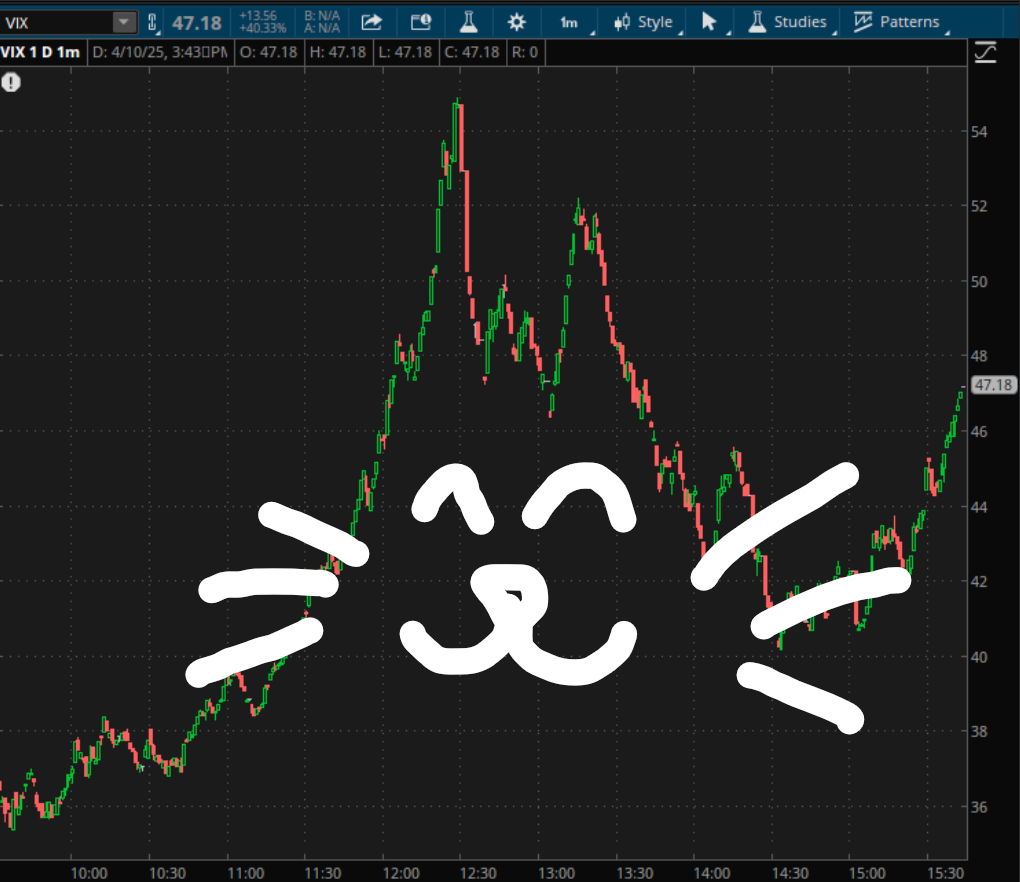Click the 42 price axis label
The width and height of the screenshot is (1020, 882).
coord(978,581)
